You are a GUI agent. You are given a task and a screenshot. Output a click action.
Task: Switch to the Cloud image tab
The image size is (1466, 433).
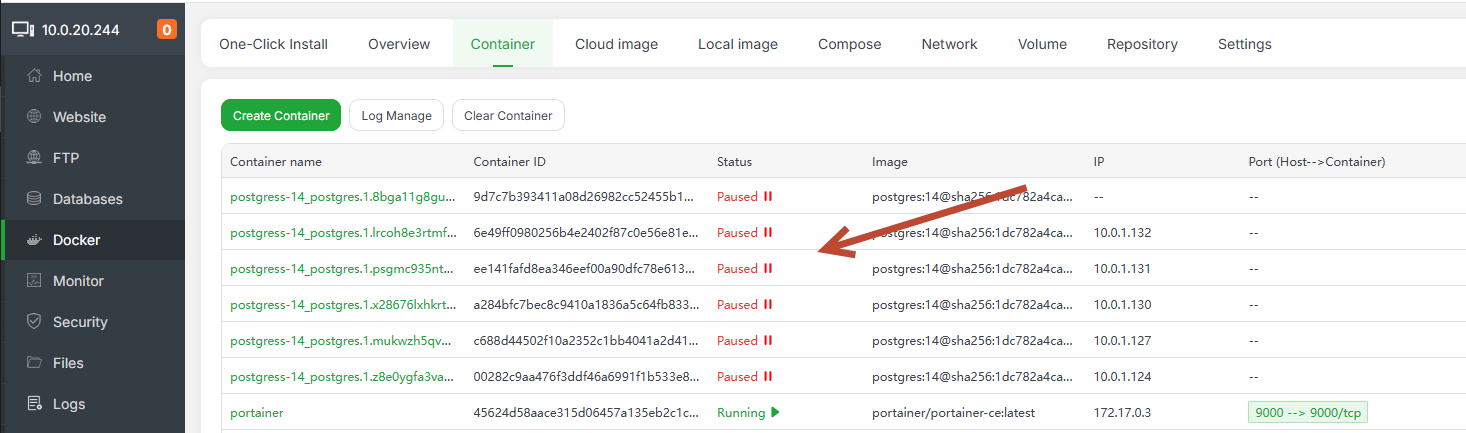616,44
